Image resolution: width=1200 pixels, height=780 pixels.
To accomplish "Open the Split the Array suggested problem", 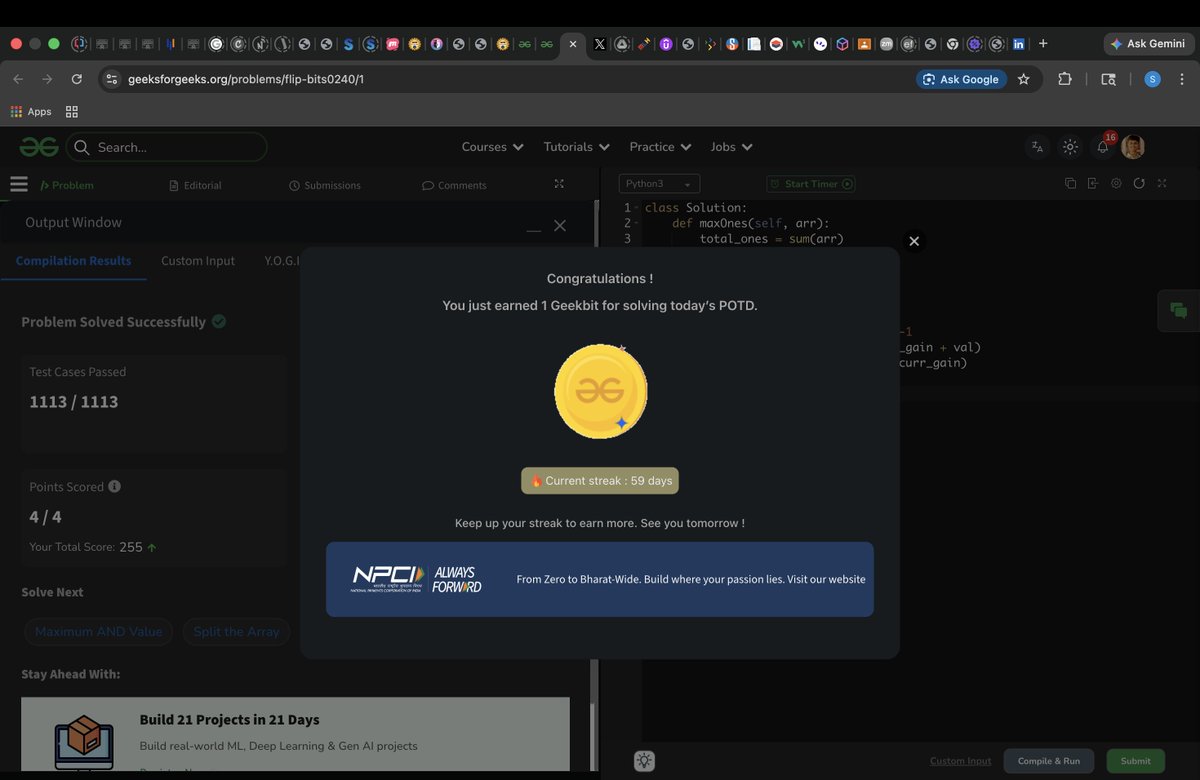I will 236,631.
